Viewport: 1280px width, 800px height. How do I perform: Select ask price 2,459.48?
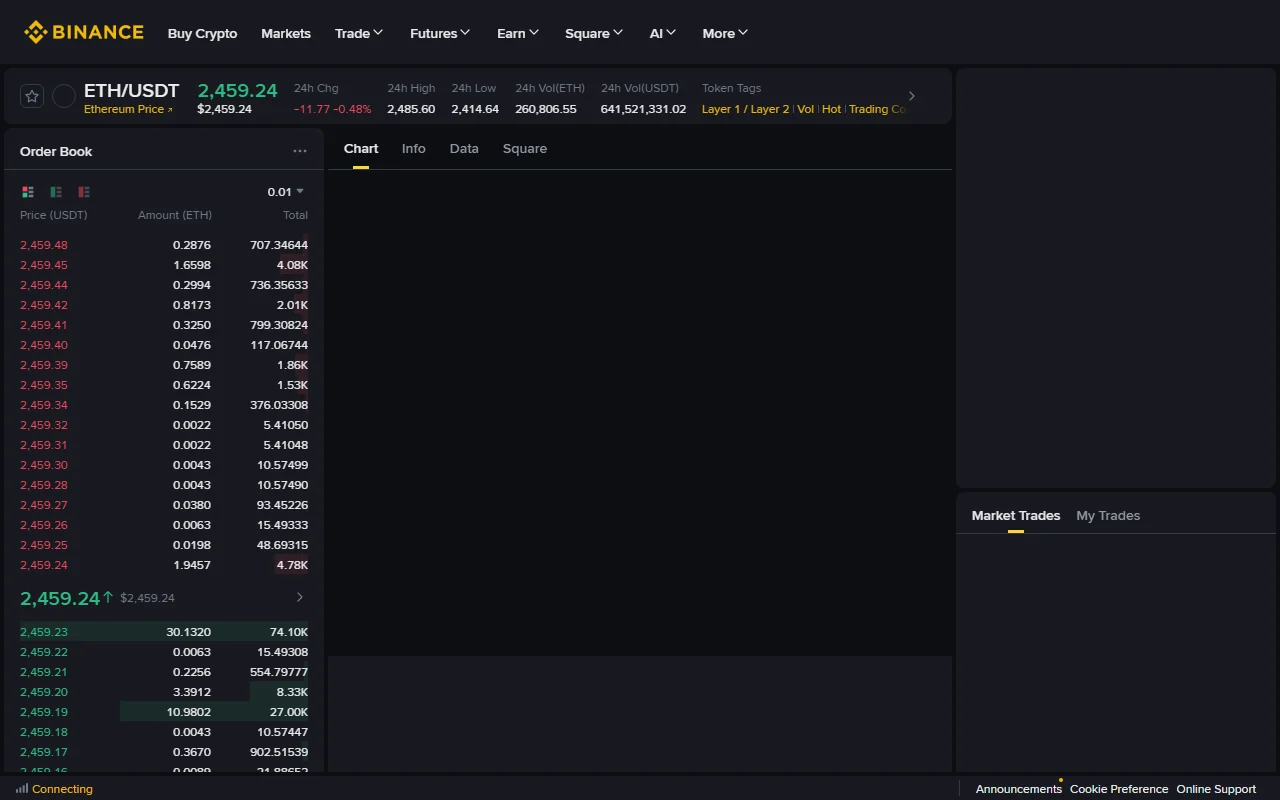coord(44,245)
